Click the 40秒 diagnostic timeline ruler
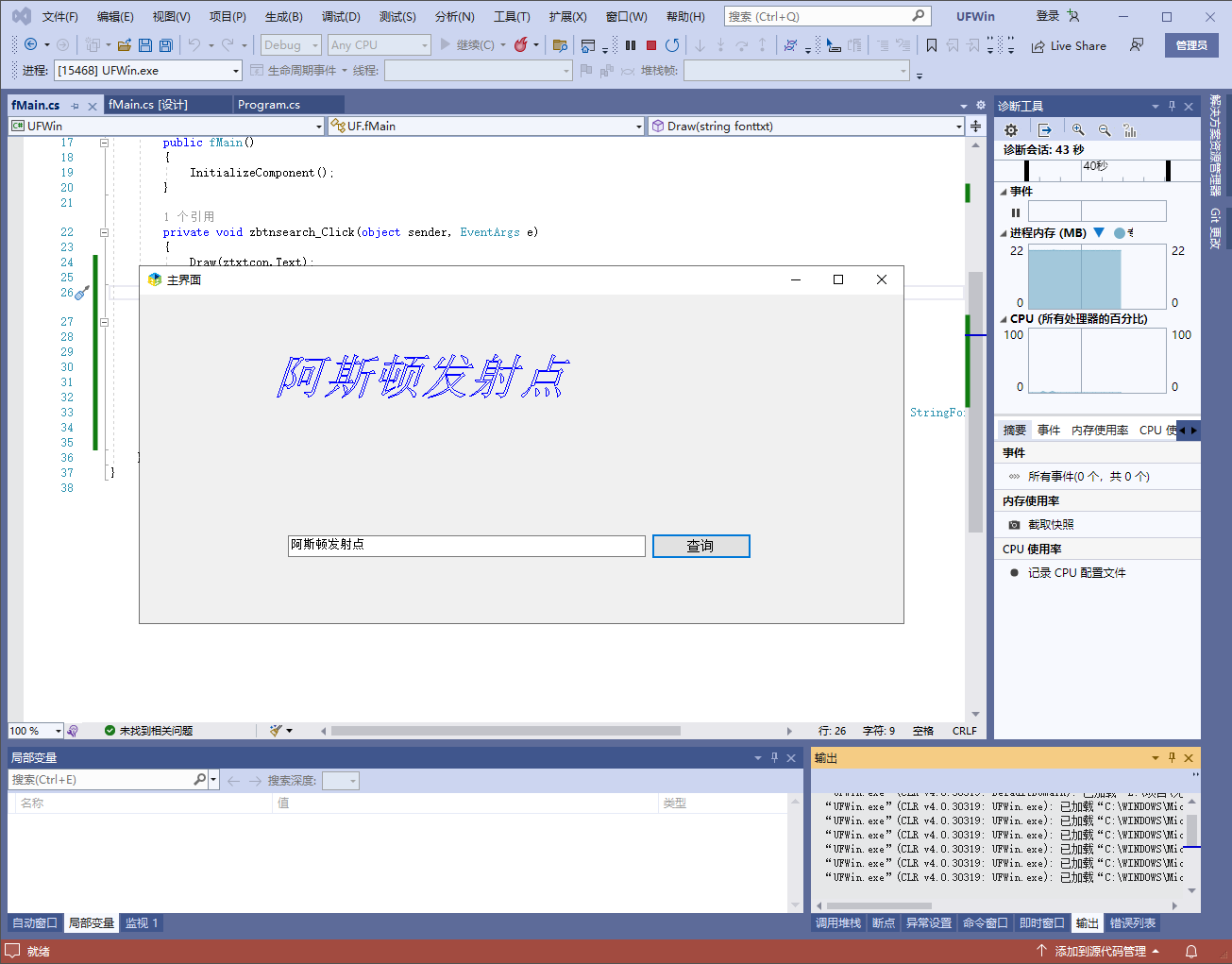 tap(1097, 169)
